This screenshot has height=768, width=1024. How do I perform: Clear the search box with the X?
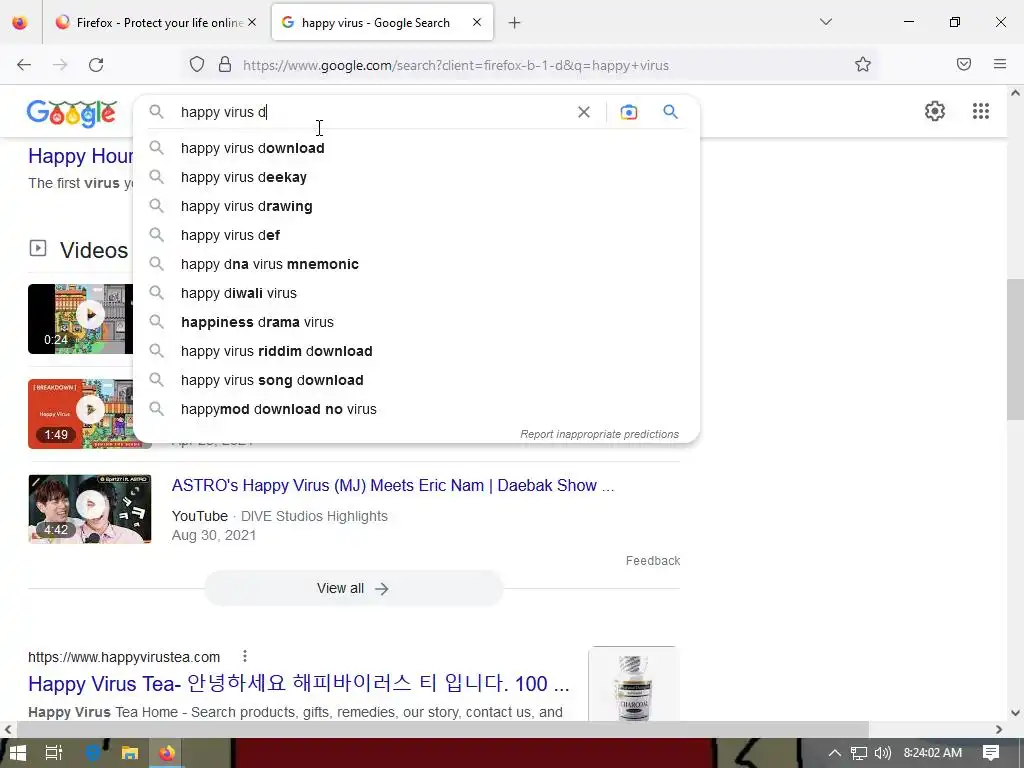[584, 112]
